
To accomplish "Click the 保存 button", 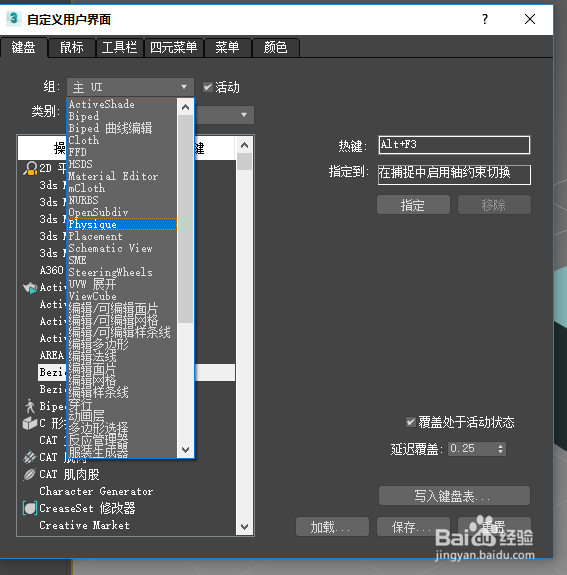I will coord(413,527).
